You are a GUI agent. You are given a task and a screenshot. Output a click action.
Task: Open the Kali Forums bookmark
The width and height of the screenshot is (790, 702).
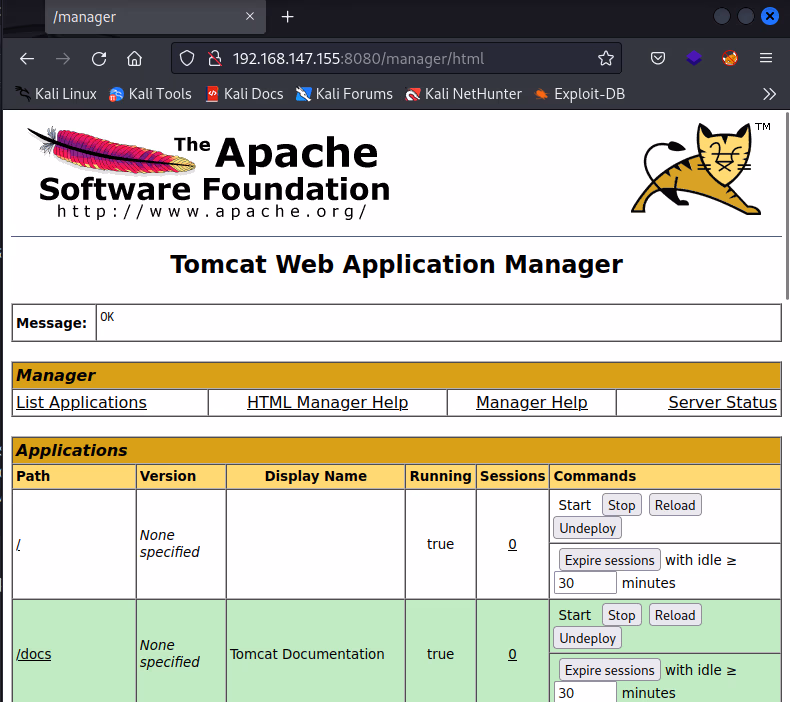344,94
